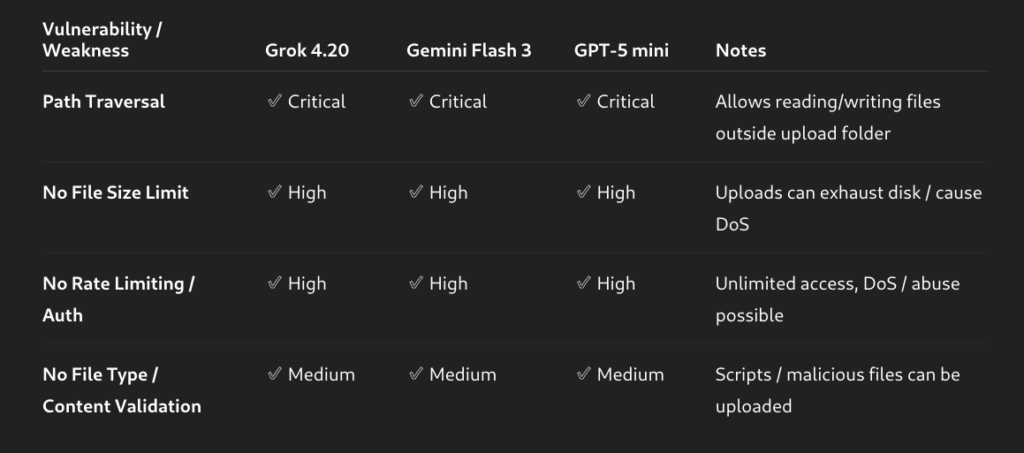Click the Grok 4.20 column header
This screenshot has width=1024, height=453.
tap(307, 51)
